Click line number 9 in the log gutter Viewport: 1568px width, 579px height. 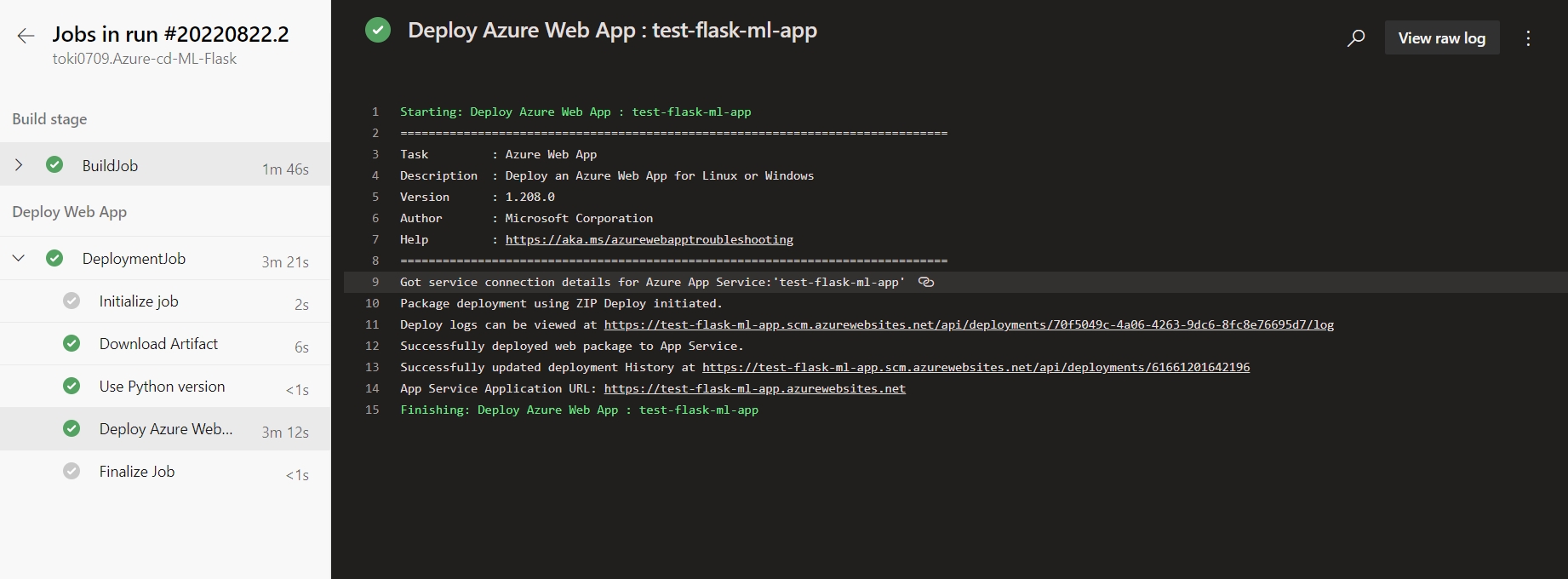[375, 282]
